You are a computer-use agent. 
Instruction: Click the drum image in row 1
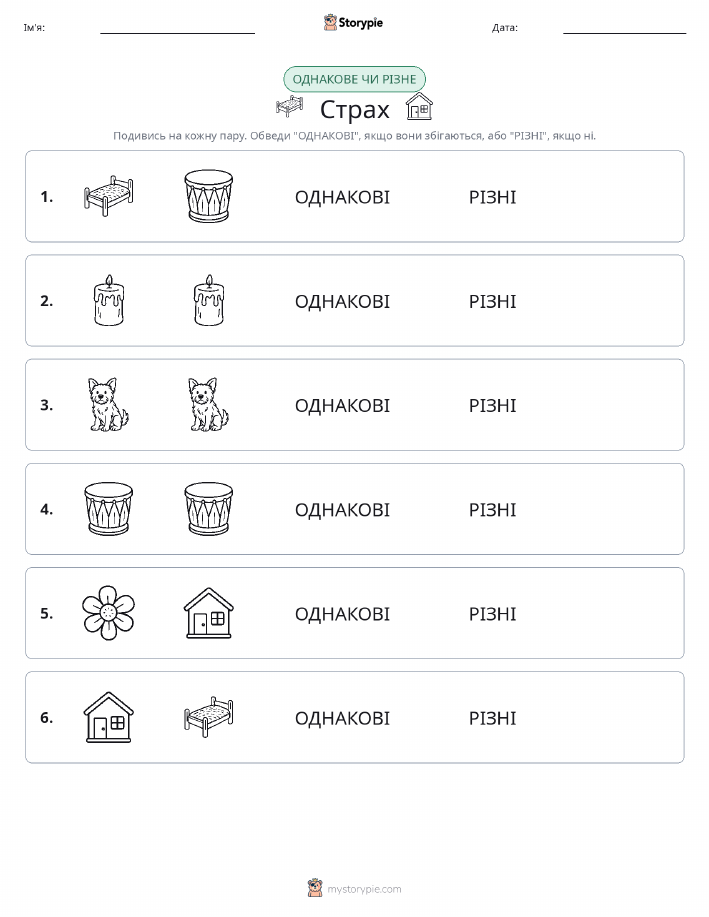click(x=208, y=196)
